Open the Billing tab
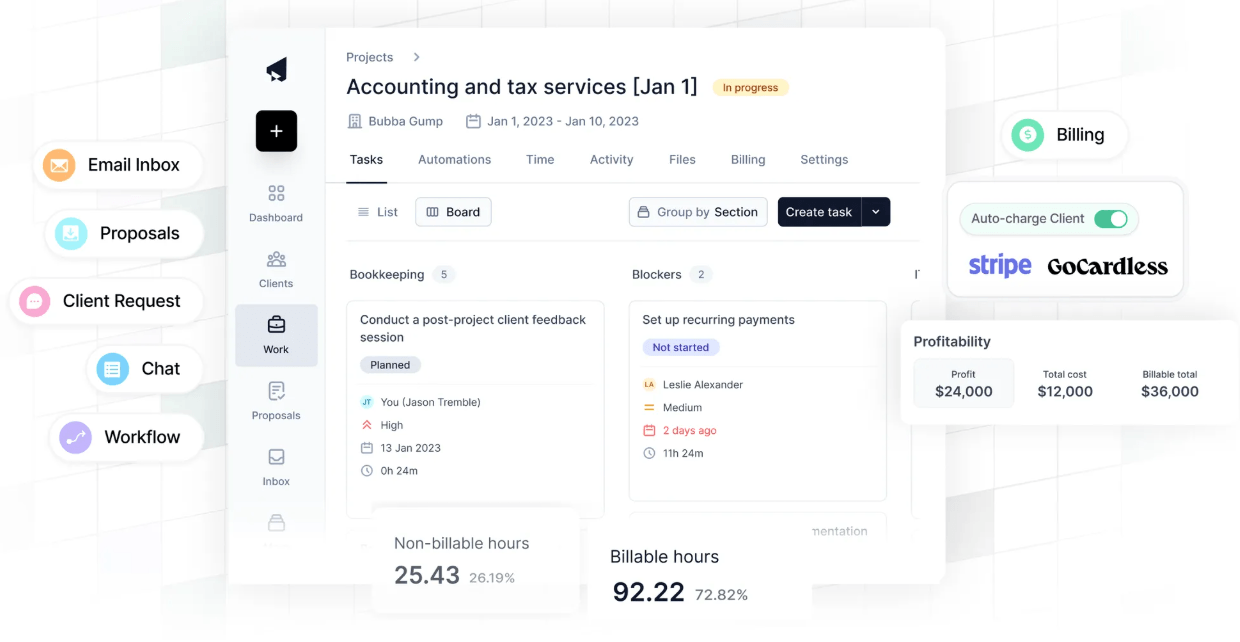This screenshot has height=642, width=1240. click(x=748, y=160)
